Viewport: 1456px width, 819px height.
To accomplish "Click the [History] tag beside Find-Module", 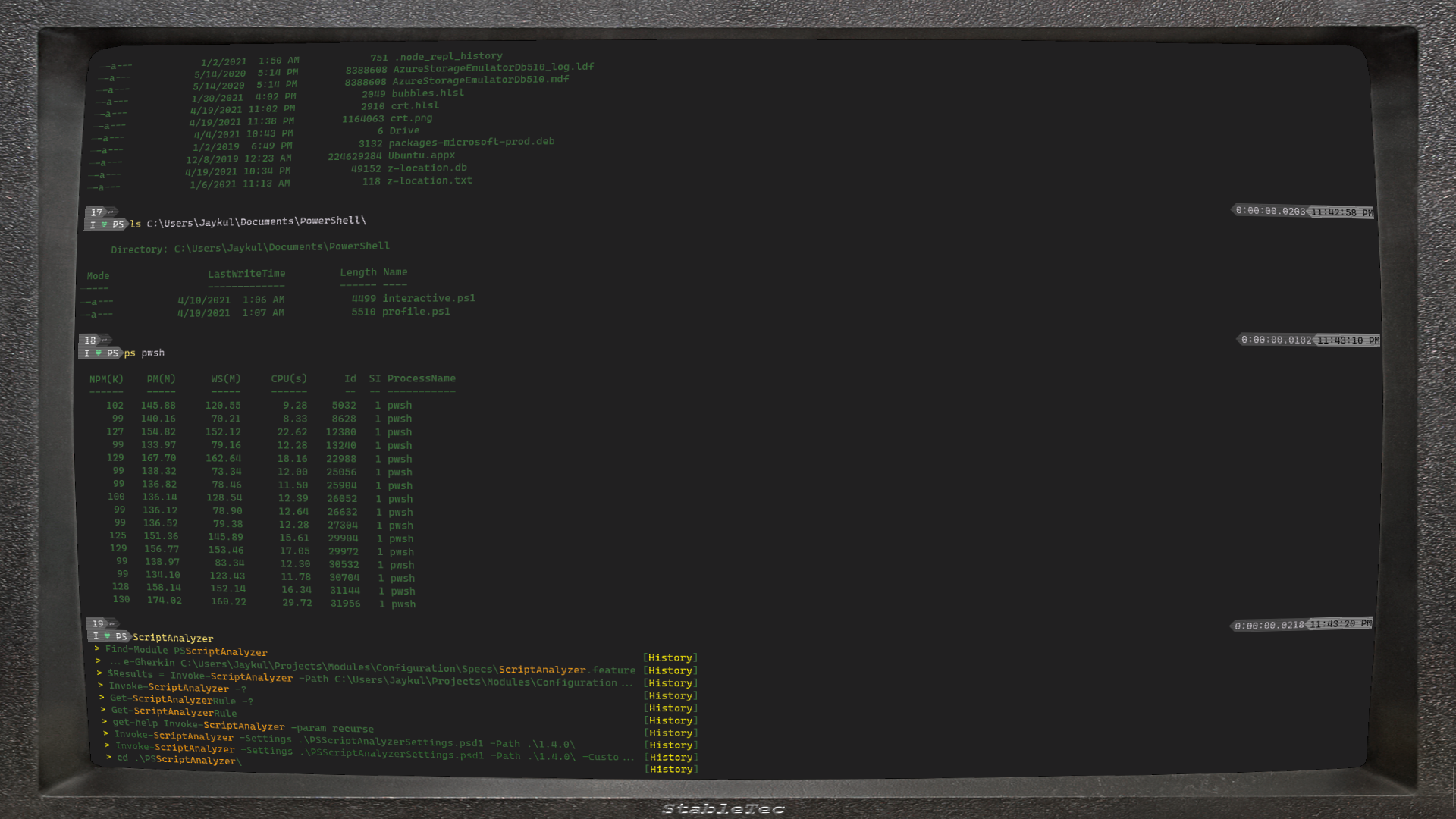I will point(670,657).
